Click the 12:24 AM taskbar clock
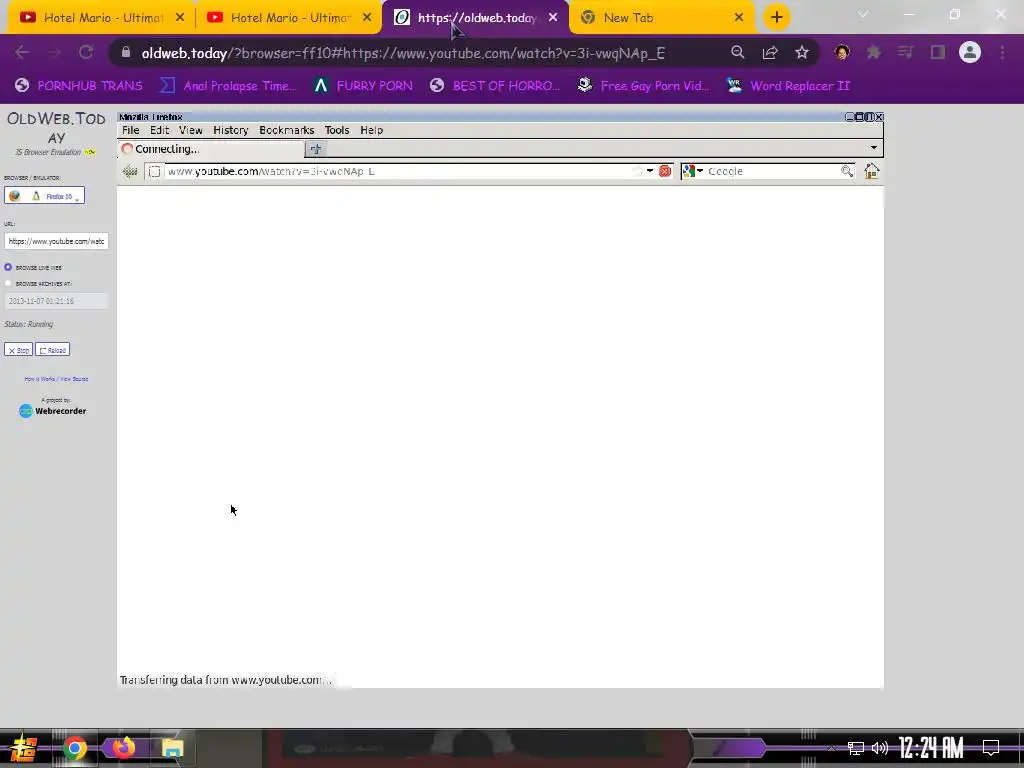The image size is (1024, 768). point(931,748)
